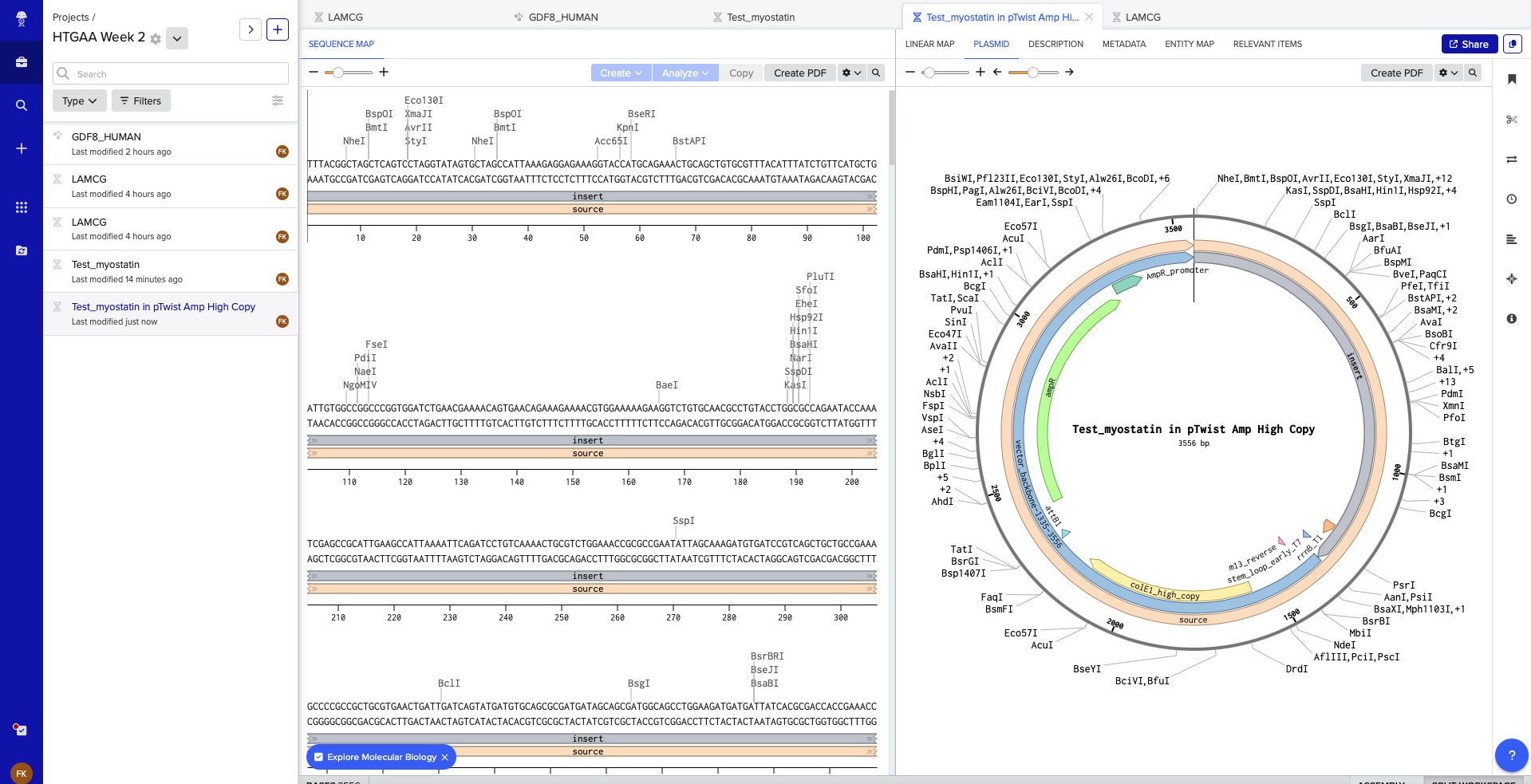Viewport: 1531px width, 784px height.
Task: Create PDF of the plasmid map
Action: click(1396, 73)
